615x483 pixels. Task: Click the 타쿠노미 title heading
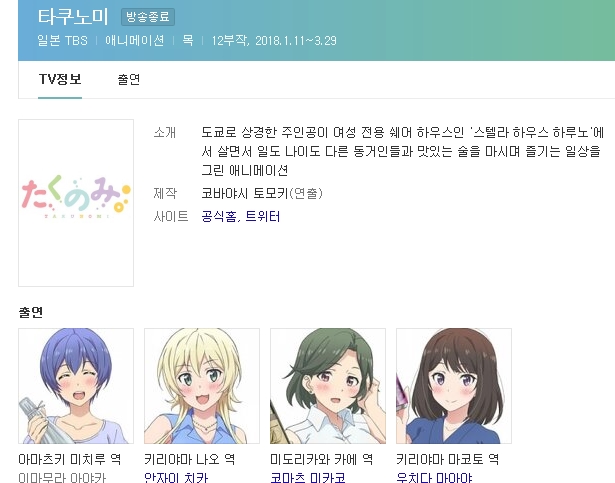point(73,16)
